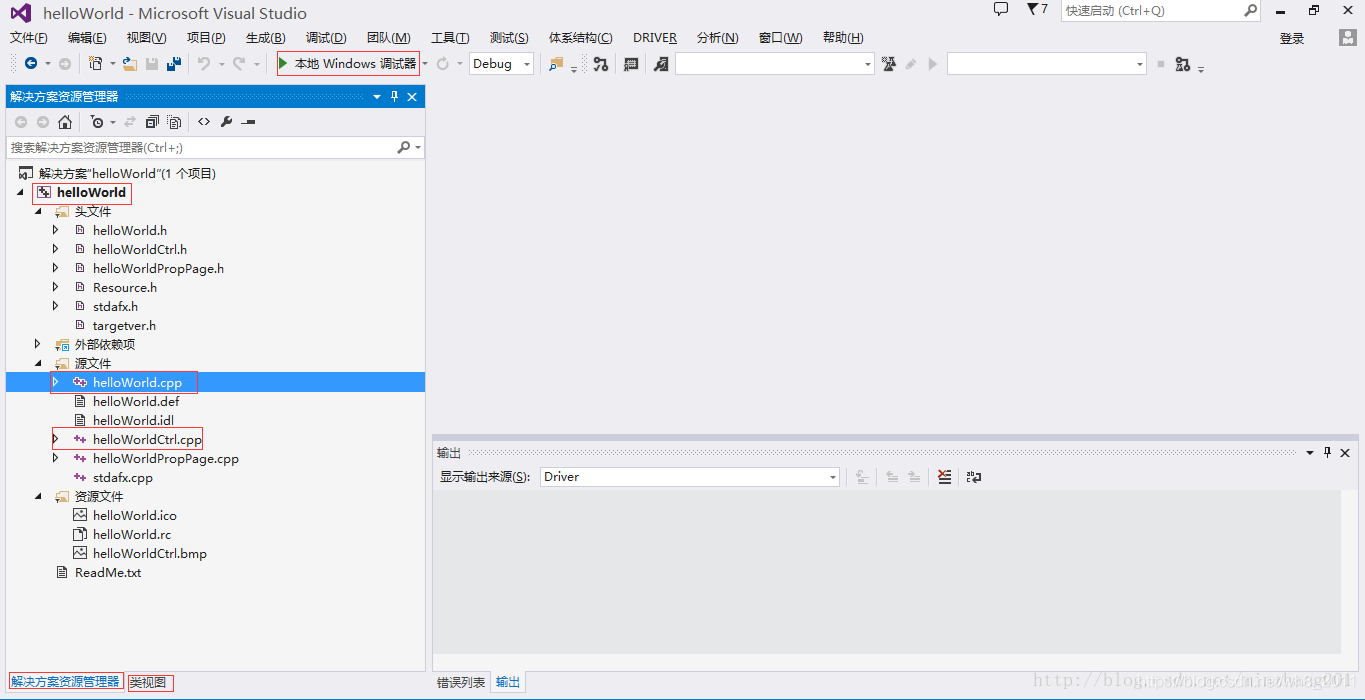Viewport: 1365px width, 700px height.
Task: Click the Save All disks icon
Action: (x=174, y=63)
